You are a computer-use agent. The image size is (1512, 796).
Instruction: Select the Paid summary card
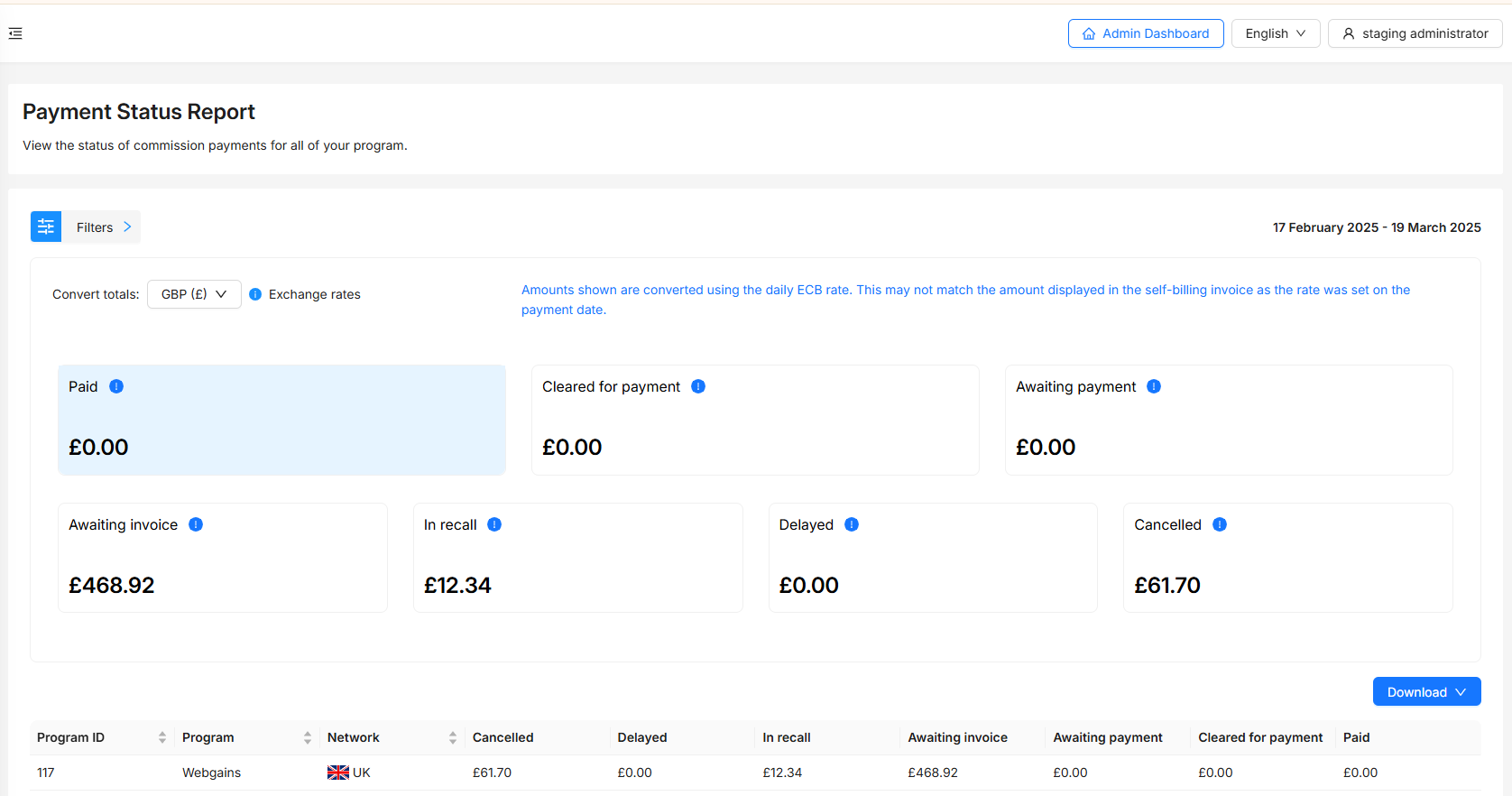[281, 421]
